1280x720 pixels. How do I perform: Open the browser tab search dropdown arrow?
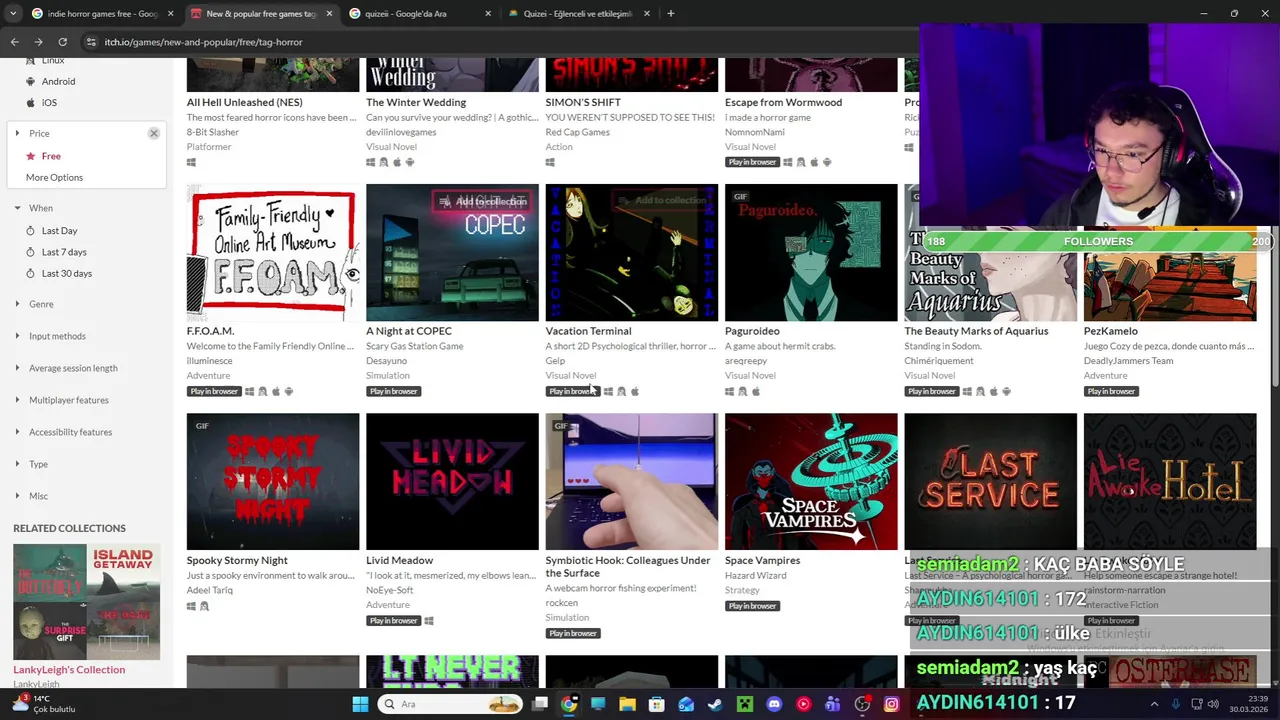(13, 14)
